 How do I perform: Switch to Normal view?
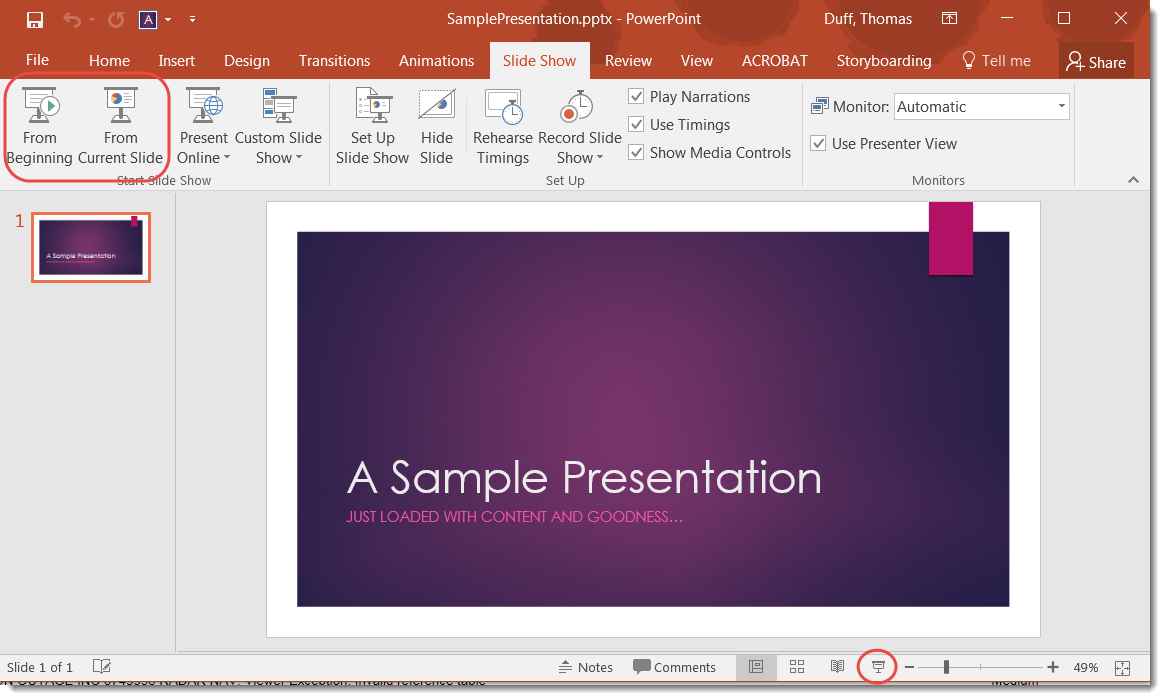click(756, 667)
